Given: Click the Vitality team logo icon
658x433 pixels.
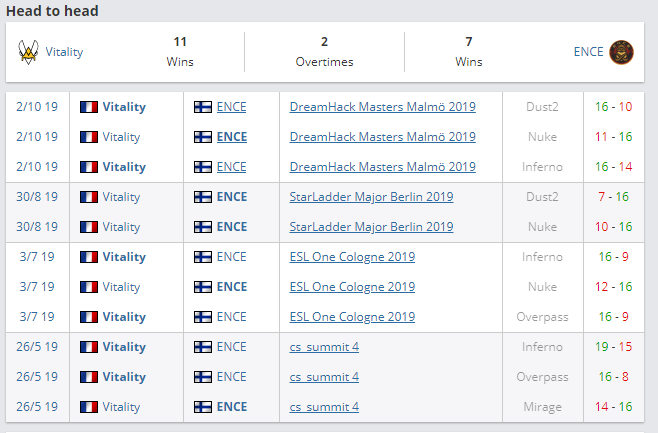Looking at the screenshot, I should [x=27, y=52].
